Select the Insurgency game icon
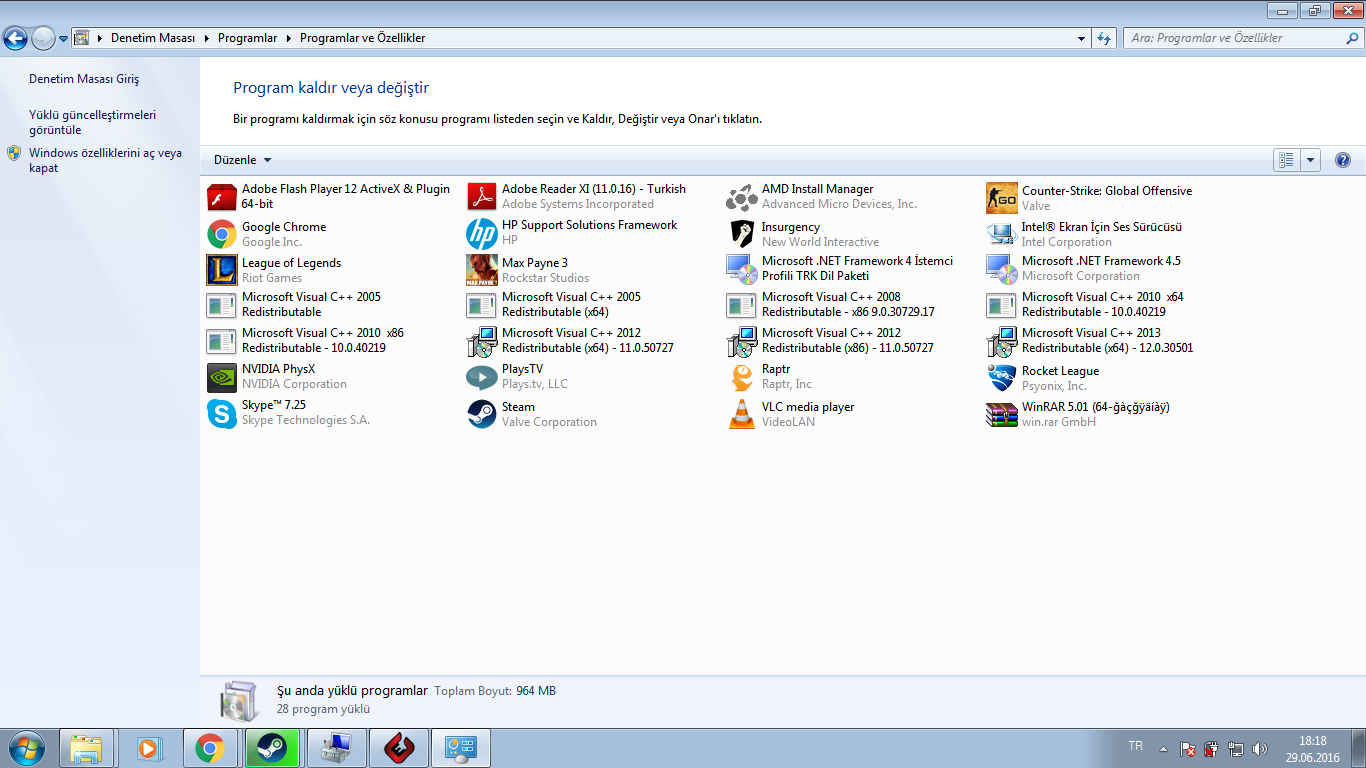The height and width of the screenshot is (768, 1366). pyautogui.click(x=742, y=234)
